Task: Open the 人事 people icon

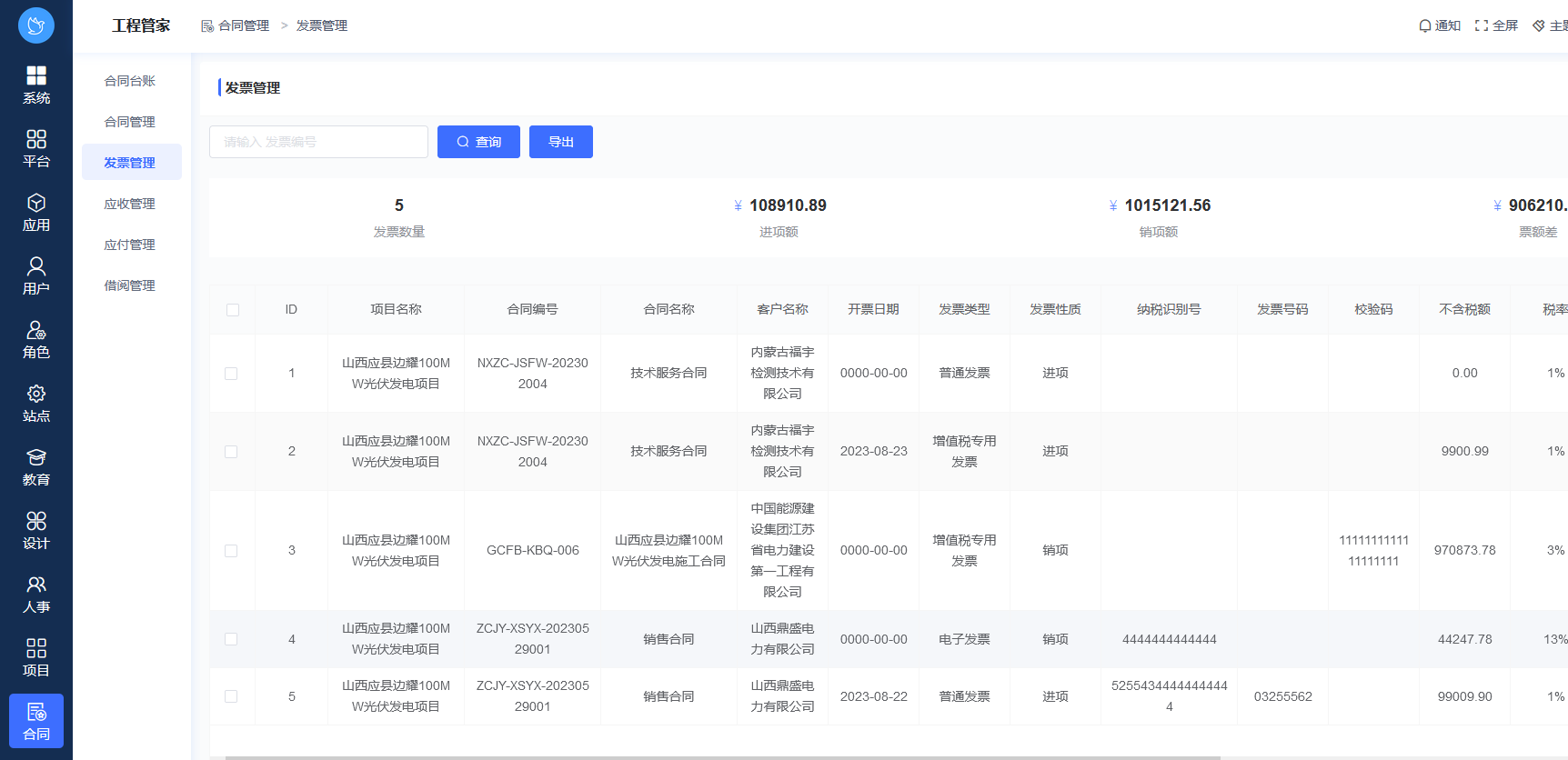Action: [x=36, y=585]
